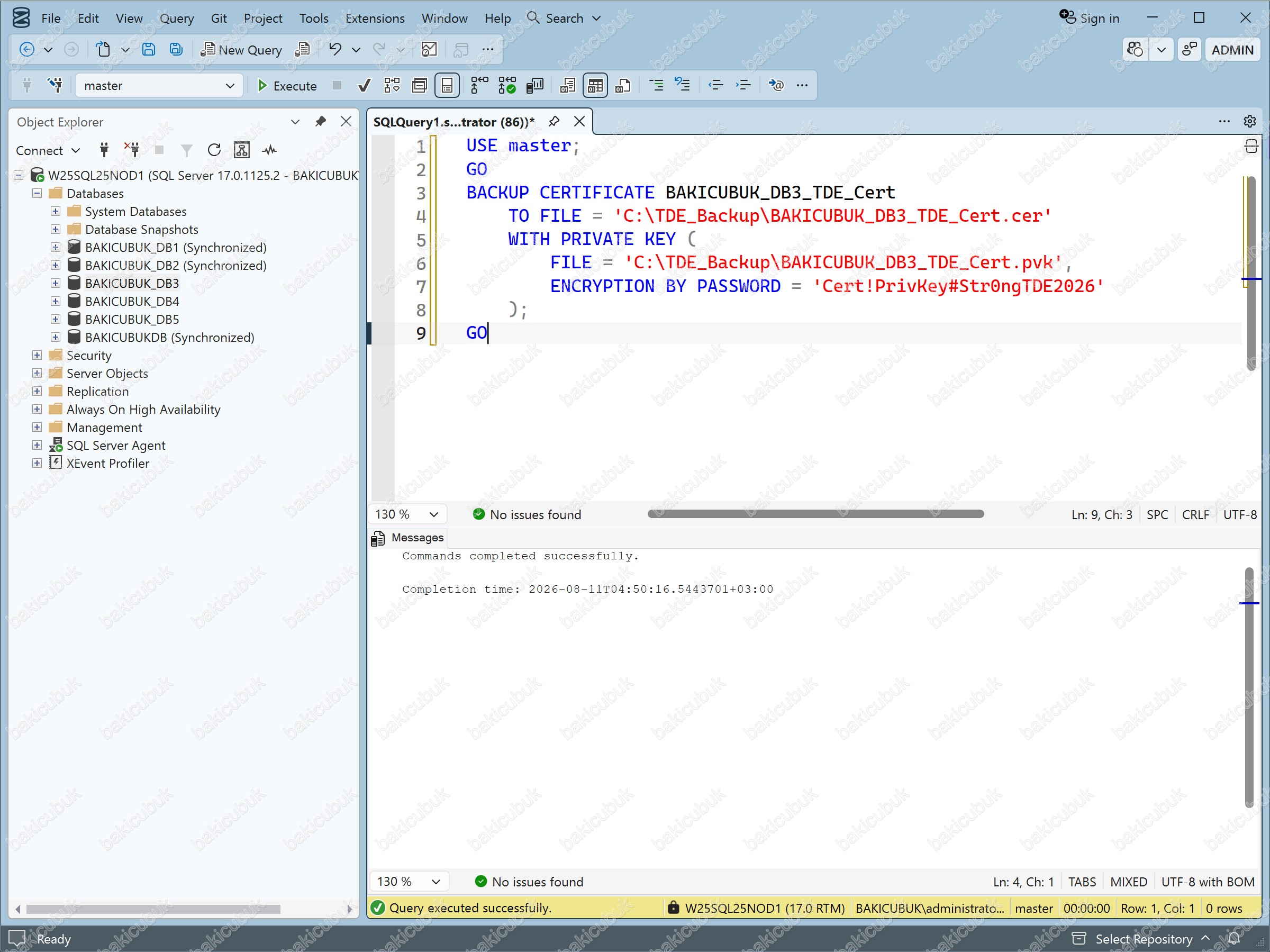Viewport: 1270px width, 952px height.
Task: Open the master database dropdown
Action: pos(159,86)
